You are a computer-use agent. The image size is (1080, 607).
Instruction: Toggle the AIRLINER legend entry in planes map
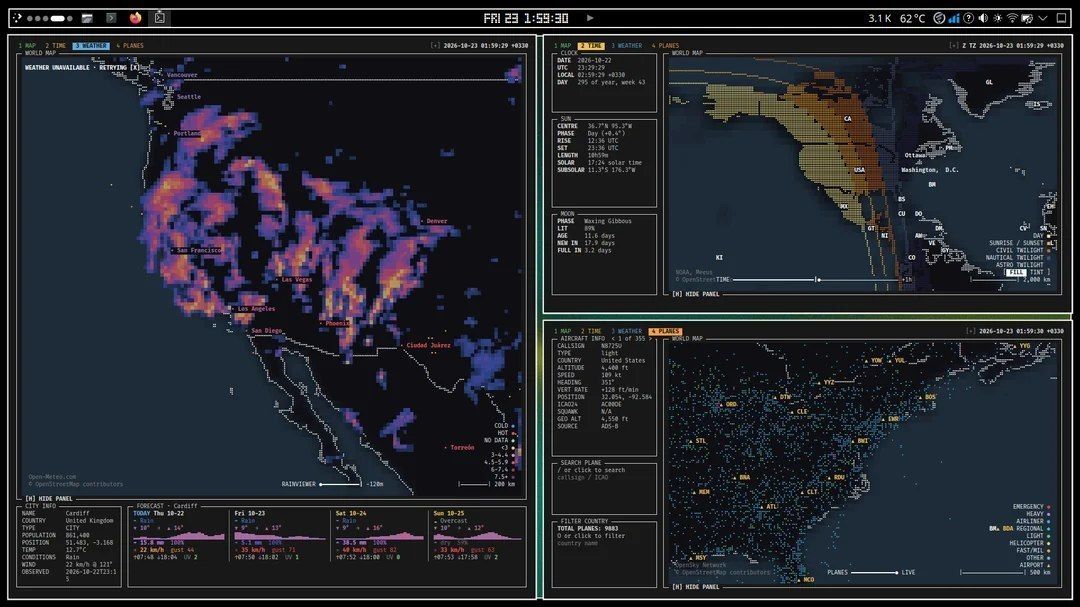pos(1034,521)
